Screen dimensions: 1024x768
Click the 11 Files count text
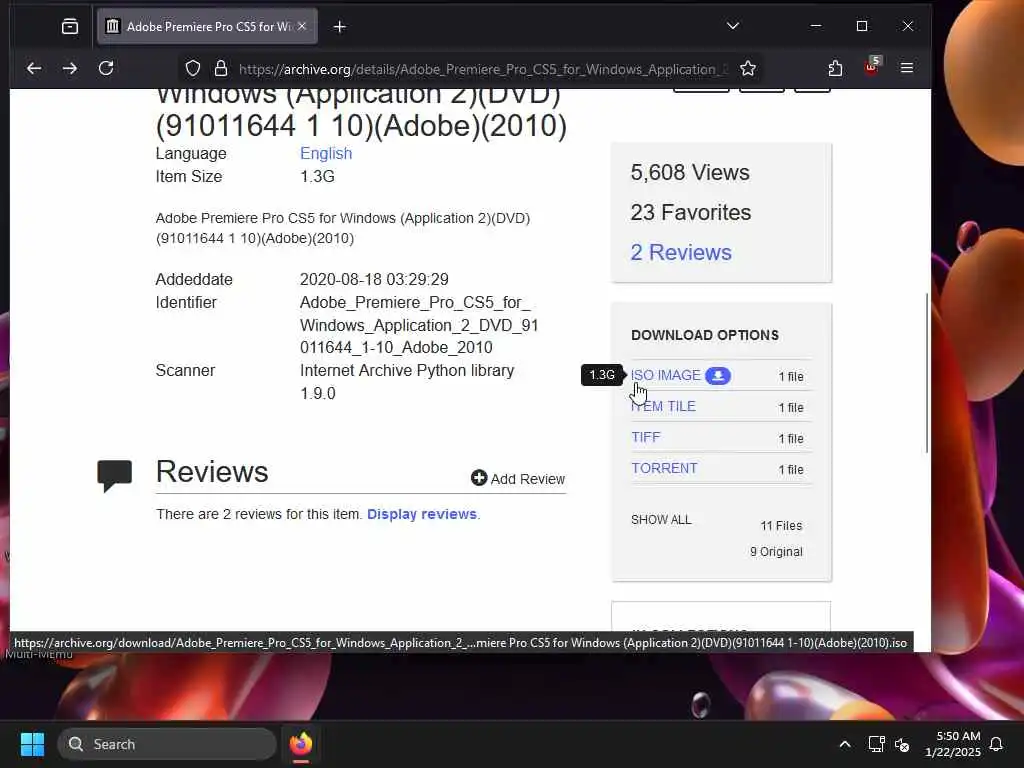(781, 526)
